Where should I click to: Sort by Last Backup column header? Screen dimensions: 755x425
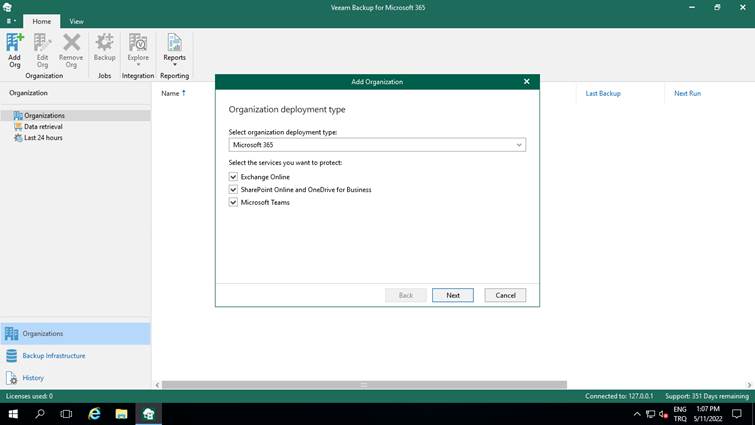[x=603, y=93]
